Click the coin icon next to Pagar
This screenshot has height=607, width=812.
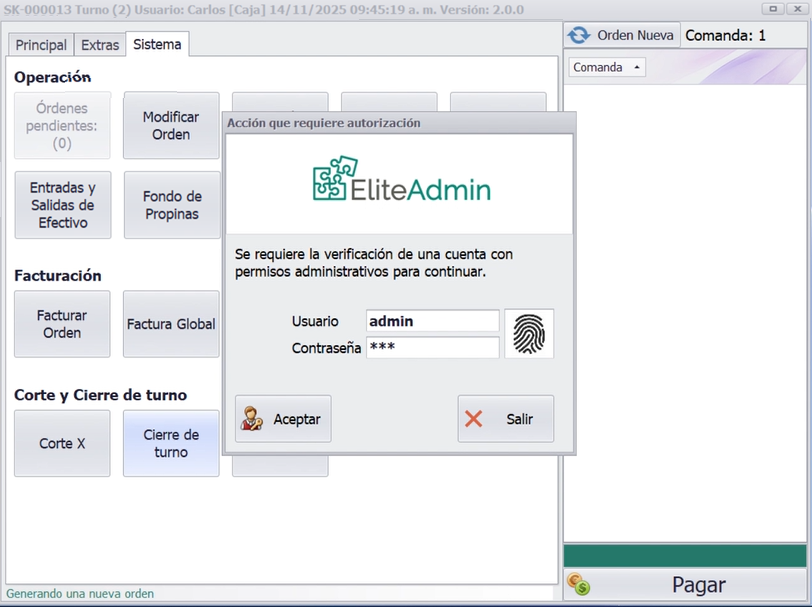(x=577, y=584)
